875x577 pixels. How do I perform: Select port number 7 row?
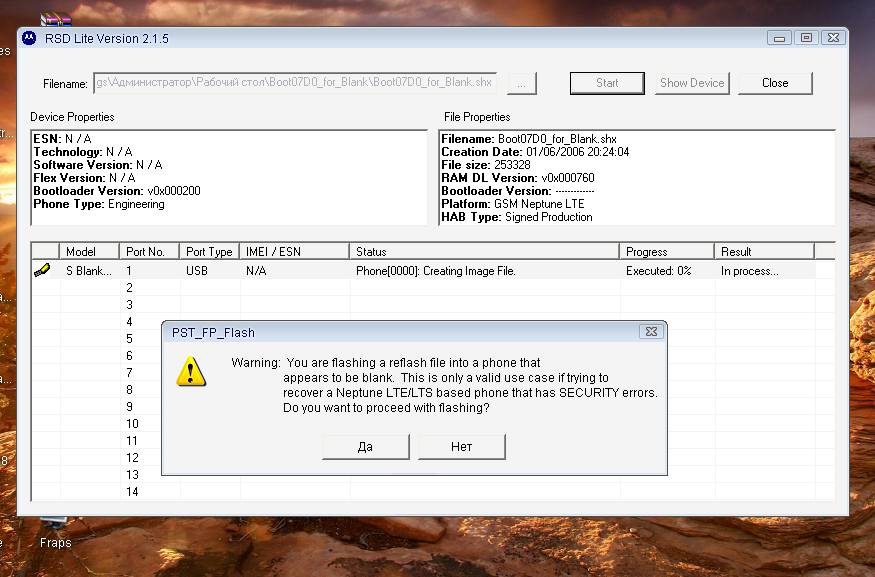[129, 373]
